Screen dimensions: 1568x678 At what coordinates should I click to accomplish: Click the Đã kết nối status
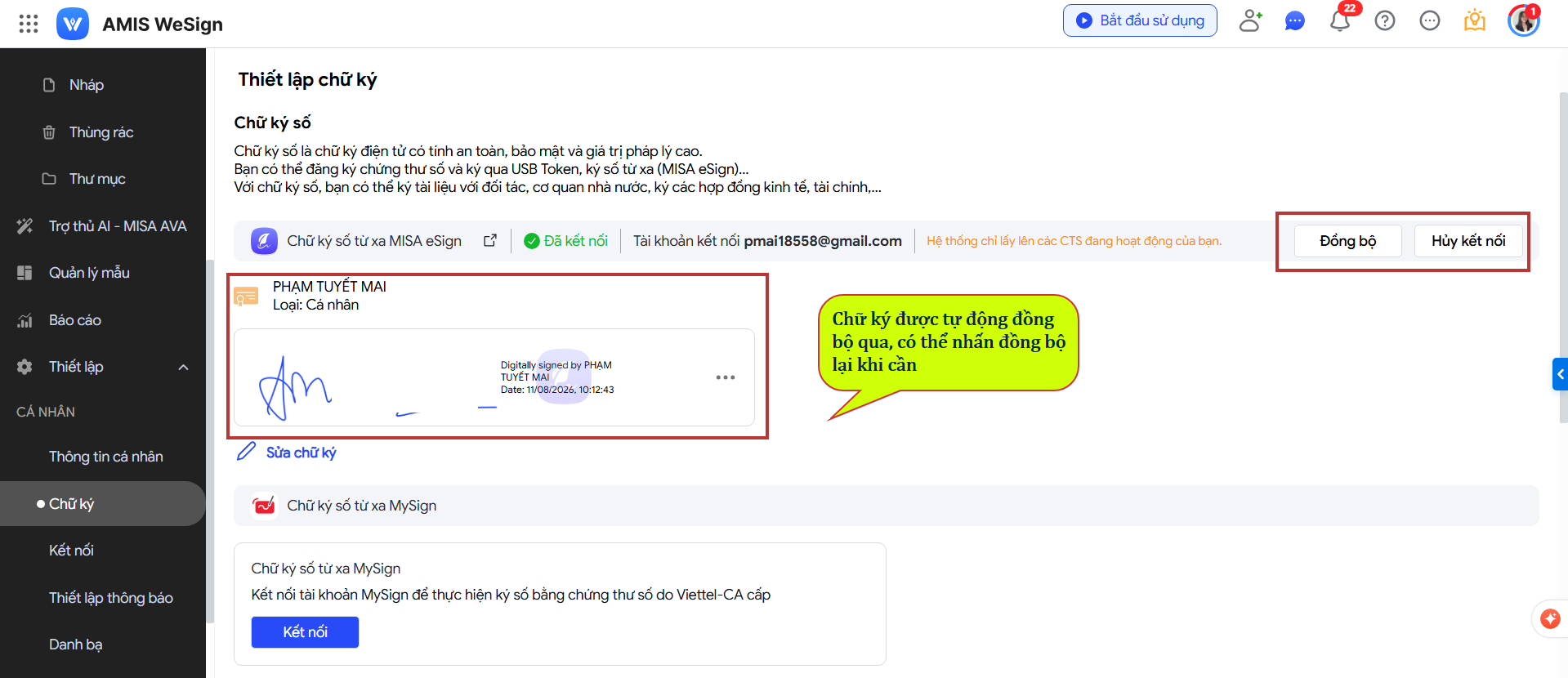[565, 241]
